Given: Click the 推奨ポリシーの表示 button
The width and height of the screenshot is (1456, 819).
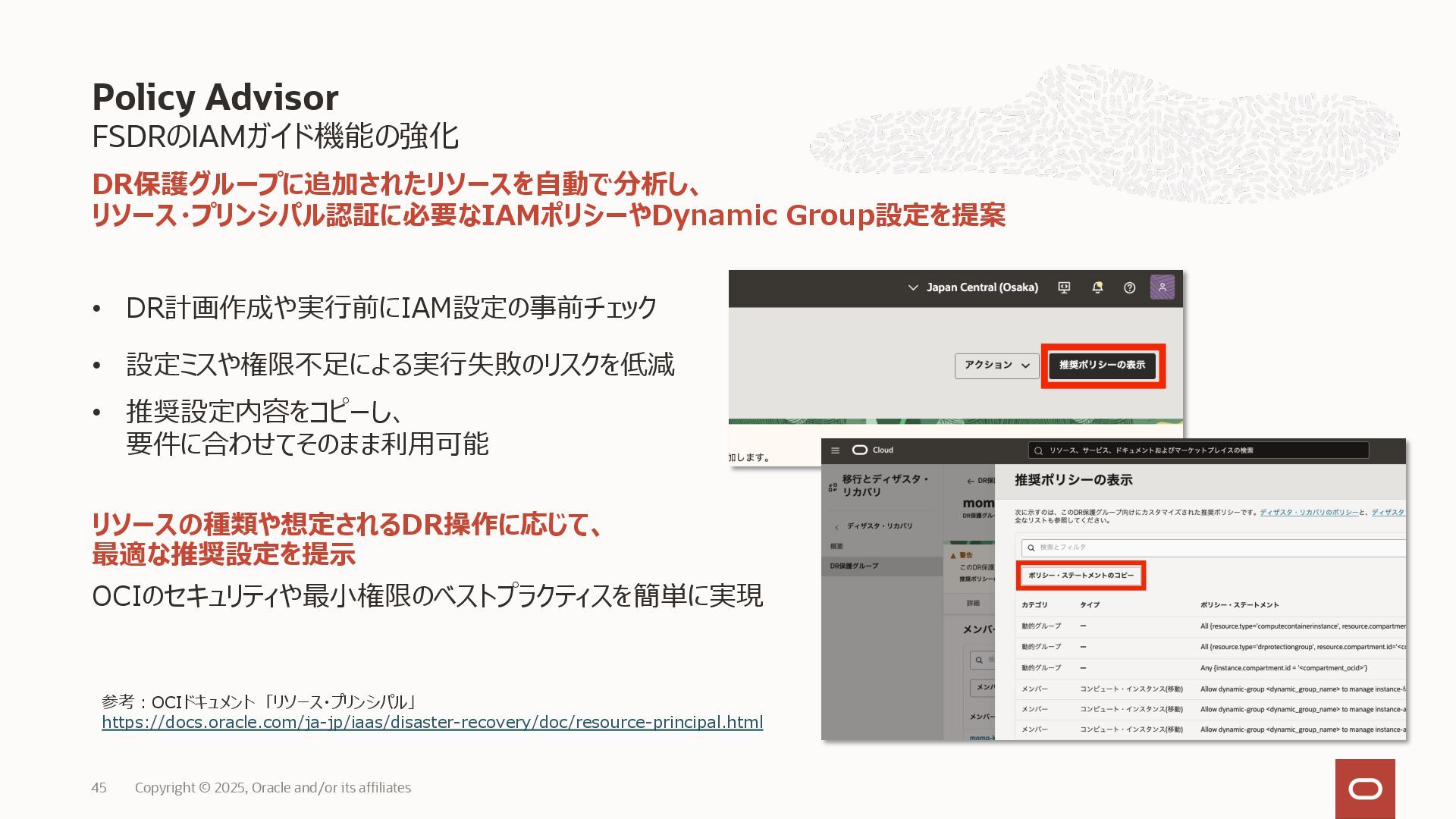Looking at the screenshot, I should [x=1102, y=366].
